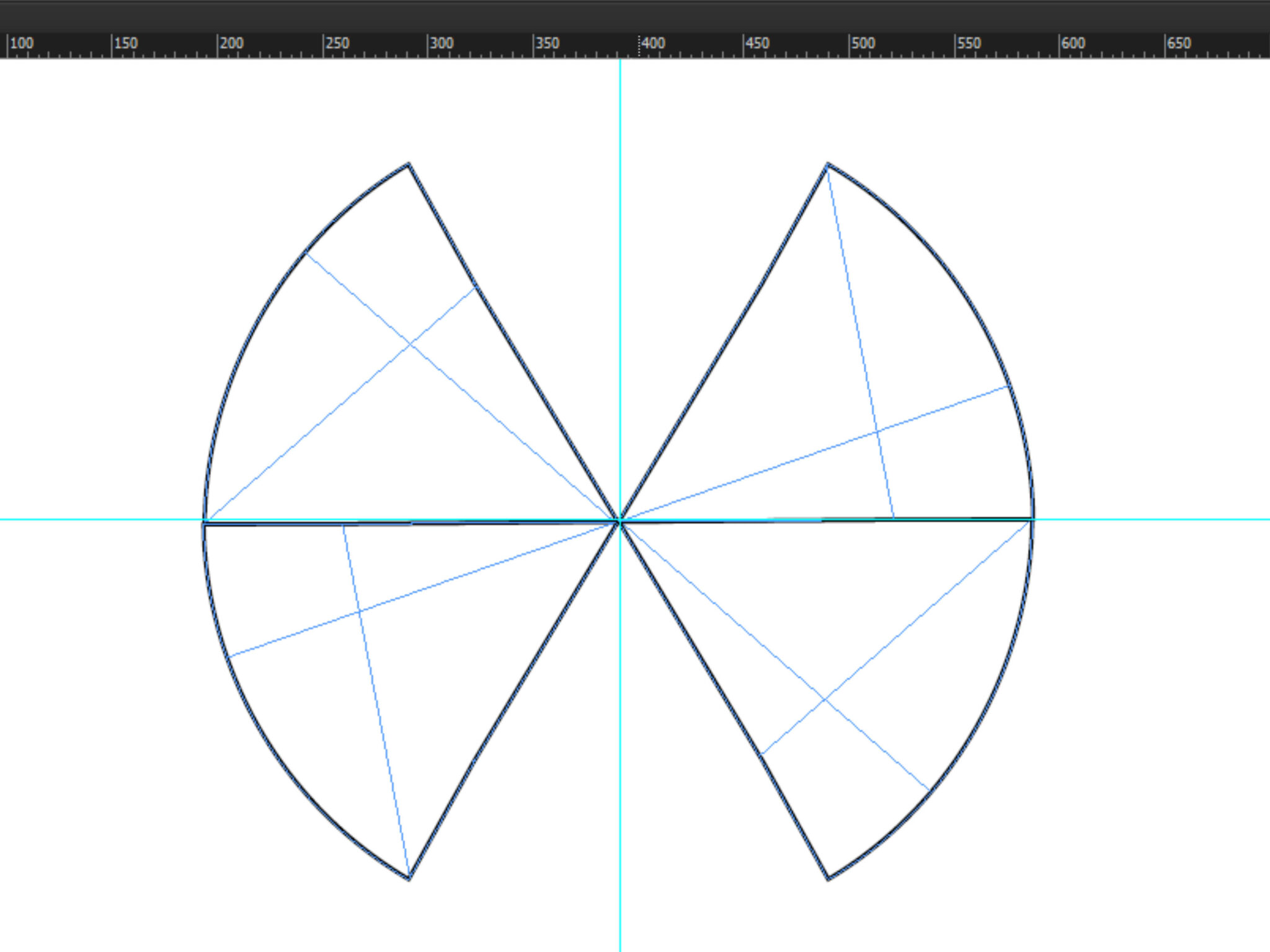This screenshot has height=952, width=1270.
Task: Click blue line crossing in bottom-left sector
Action: (x=359, y=612)
